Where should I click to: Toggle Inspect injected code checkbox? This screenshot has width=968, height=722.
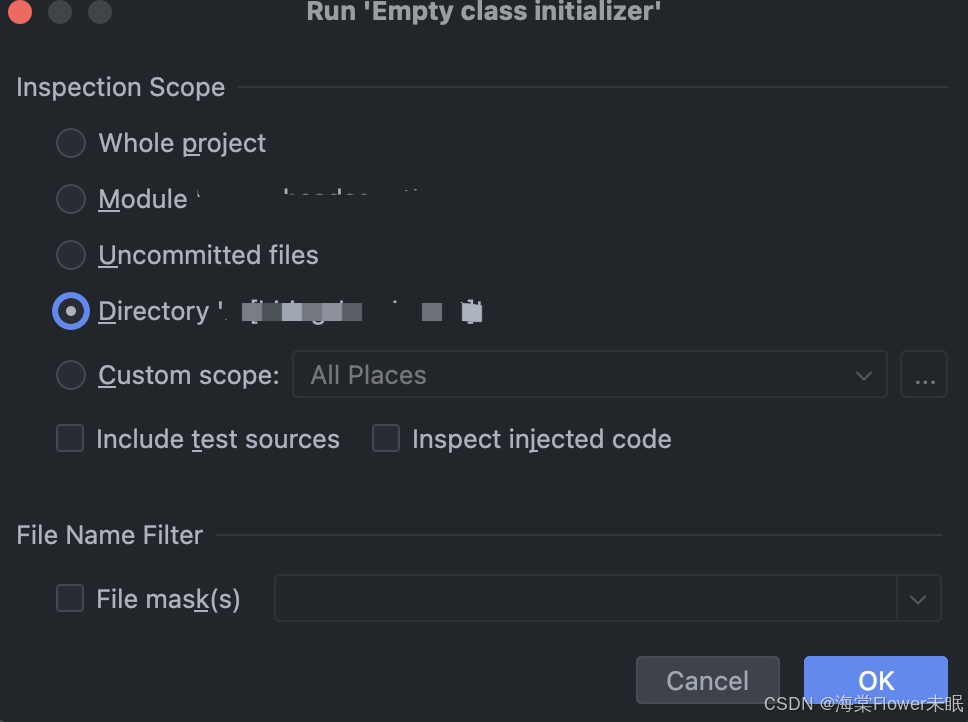[386, 439]
